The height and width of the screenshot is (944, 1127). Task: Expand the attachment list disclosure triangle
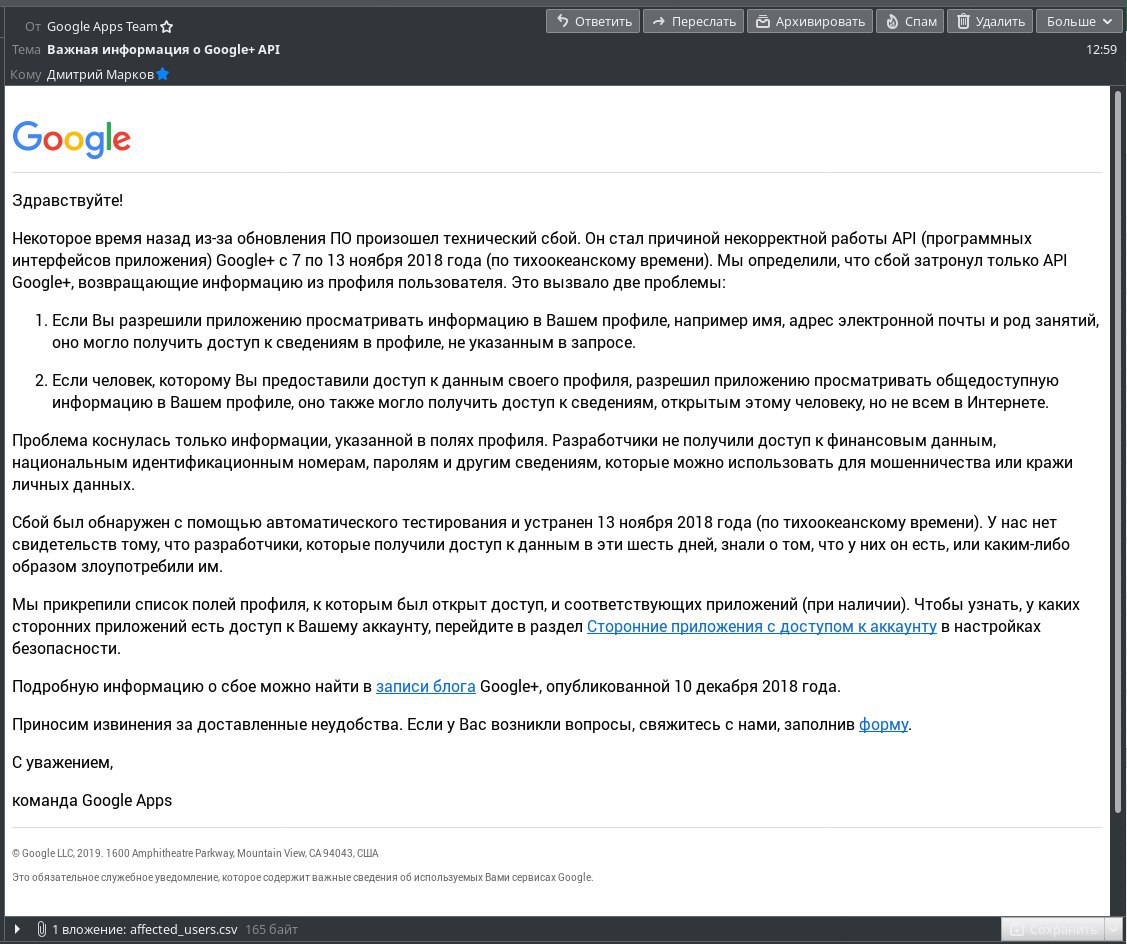(17, 929)
